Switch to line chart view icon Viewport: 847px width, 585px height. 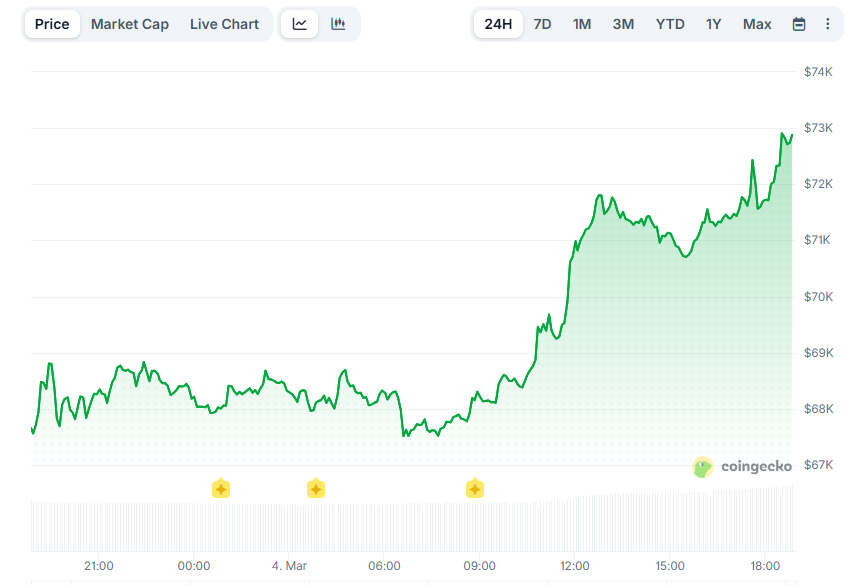click(x=300, y=24)
